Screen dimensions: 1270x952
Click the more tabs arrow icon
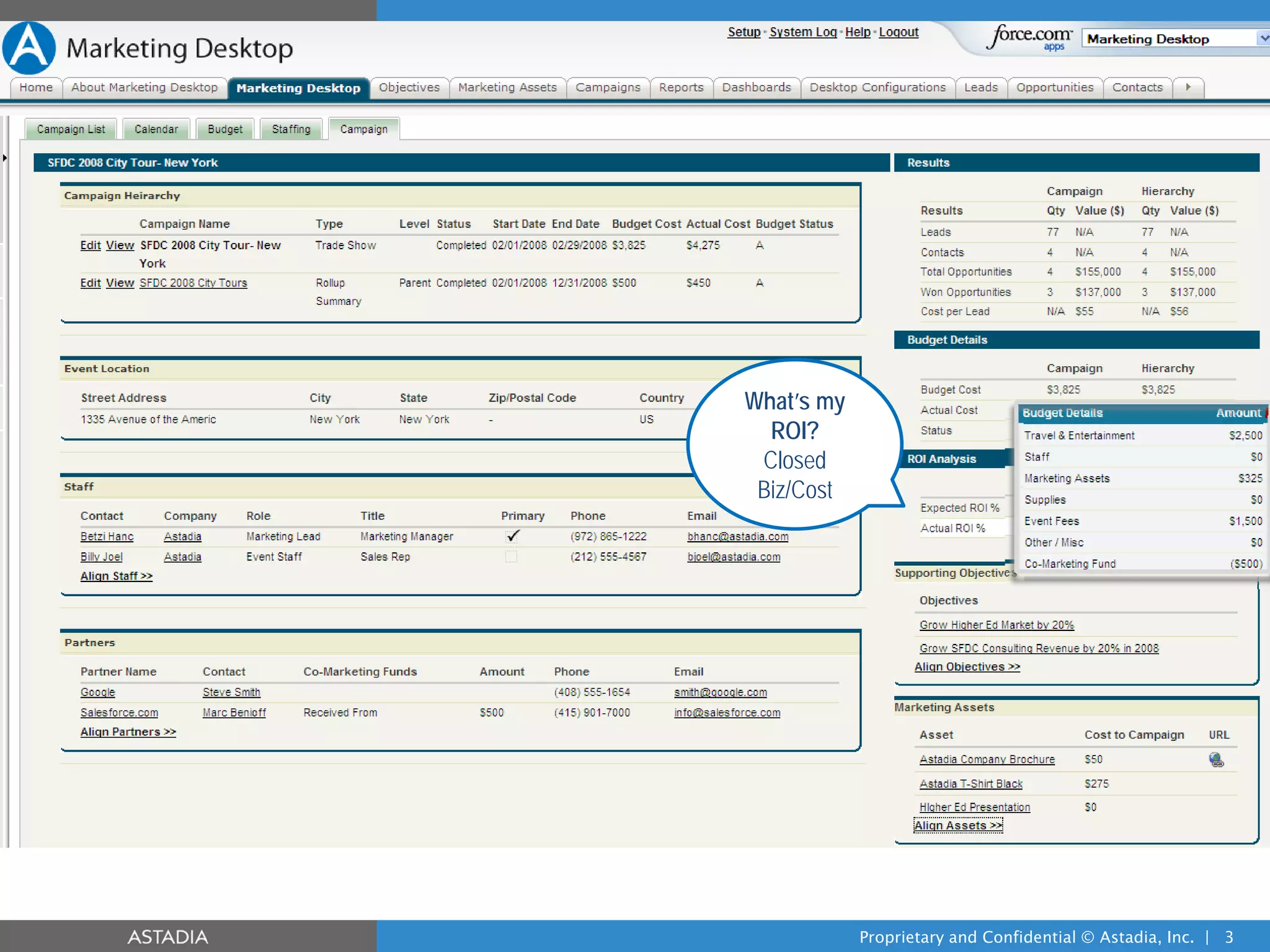pyautogui.click(x=1188, y=87)
